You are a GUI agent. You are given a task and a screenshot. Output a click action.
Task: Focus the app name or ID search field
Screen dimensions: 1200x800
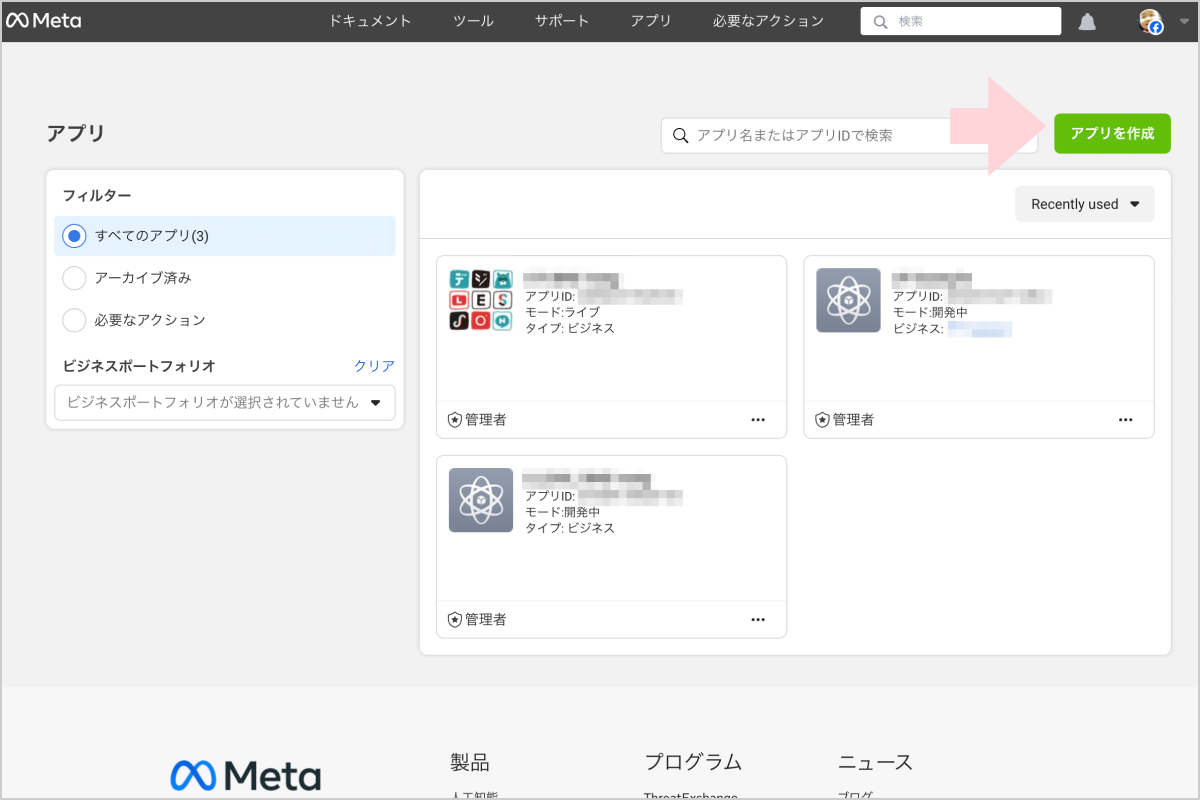tap(850, 135)
